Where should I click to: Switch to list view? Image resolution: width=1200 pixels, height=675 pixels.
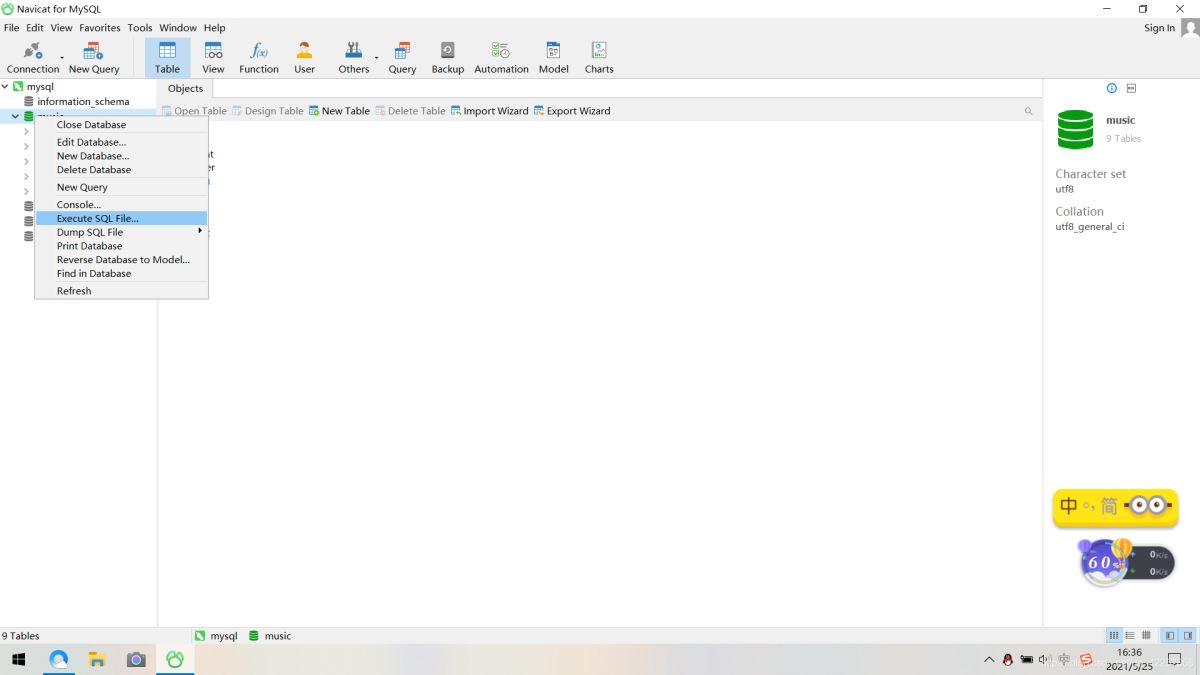pos(1130,635)
